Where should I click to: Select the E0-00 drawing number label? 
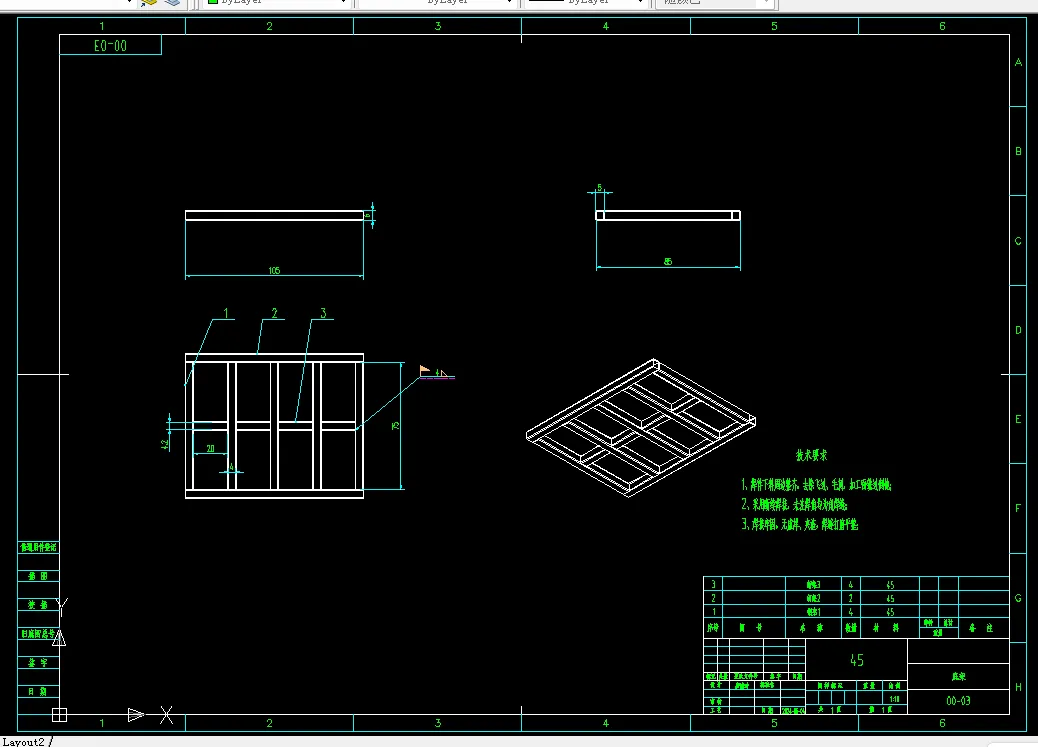pos(110,46)
